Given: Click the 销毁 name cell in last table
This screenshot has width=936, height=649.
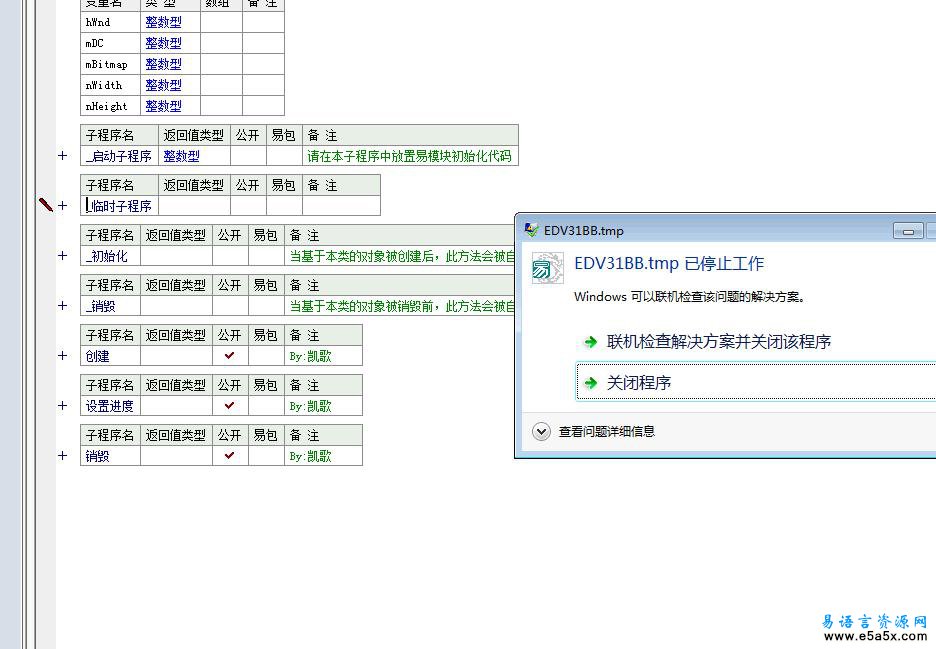Looking at the screenshot, I should tap(110, 456).
